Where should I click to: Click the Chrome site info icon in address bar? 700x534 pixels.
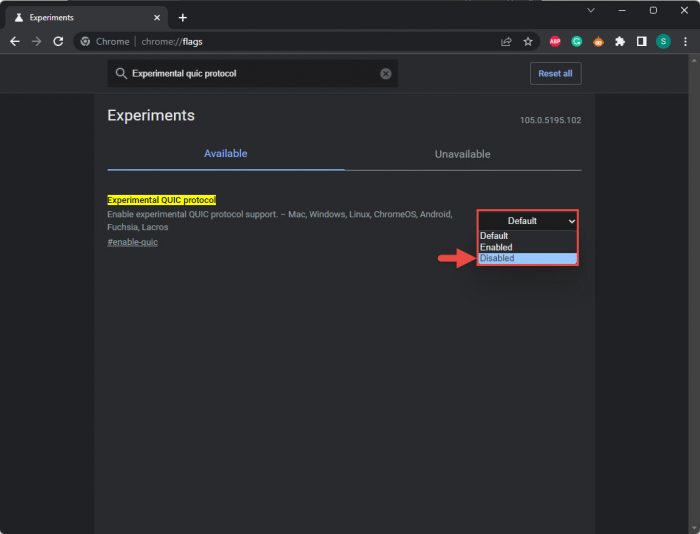[85, 42]
